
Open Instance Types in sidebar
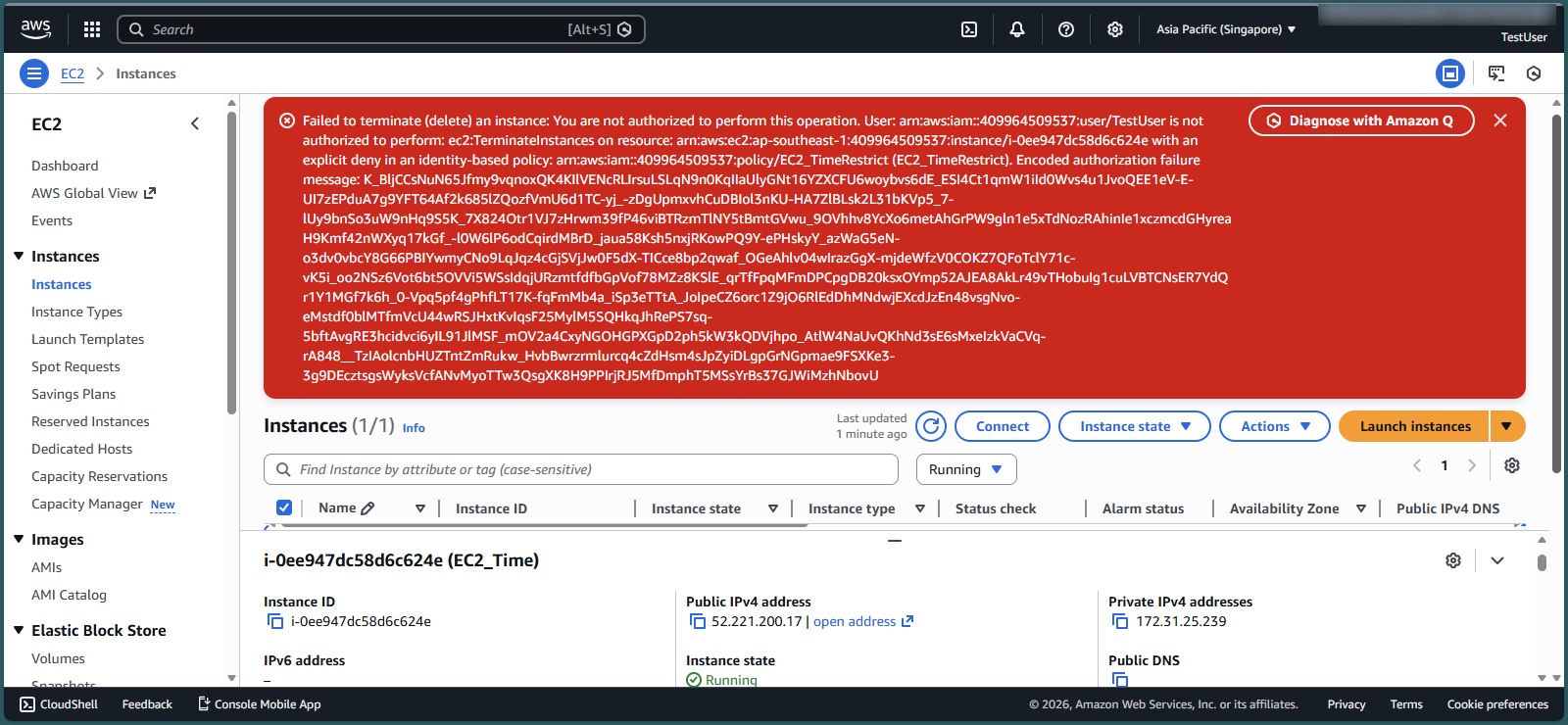76,312
